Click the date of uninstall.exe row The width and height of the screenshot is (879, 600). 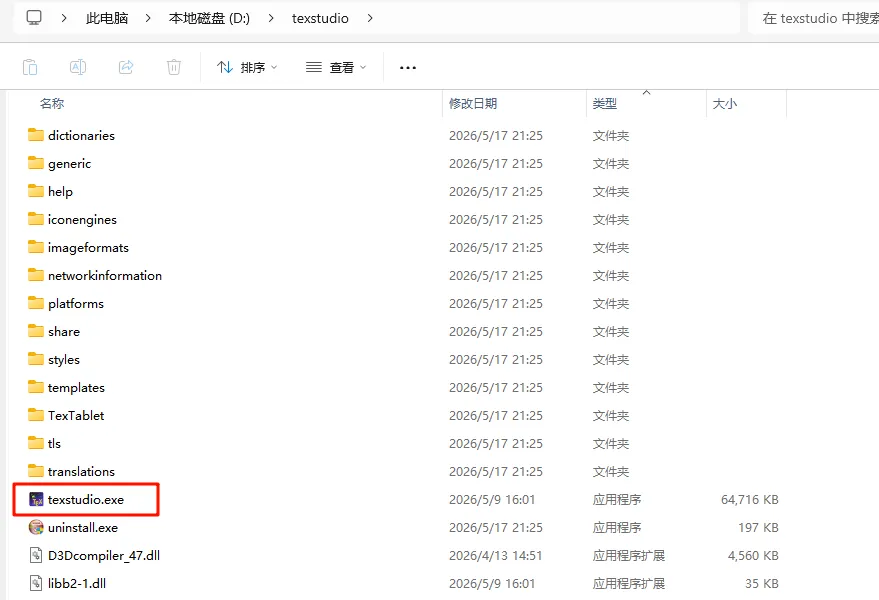click(x=496, y=527)
